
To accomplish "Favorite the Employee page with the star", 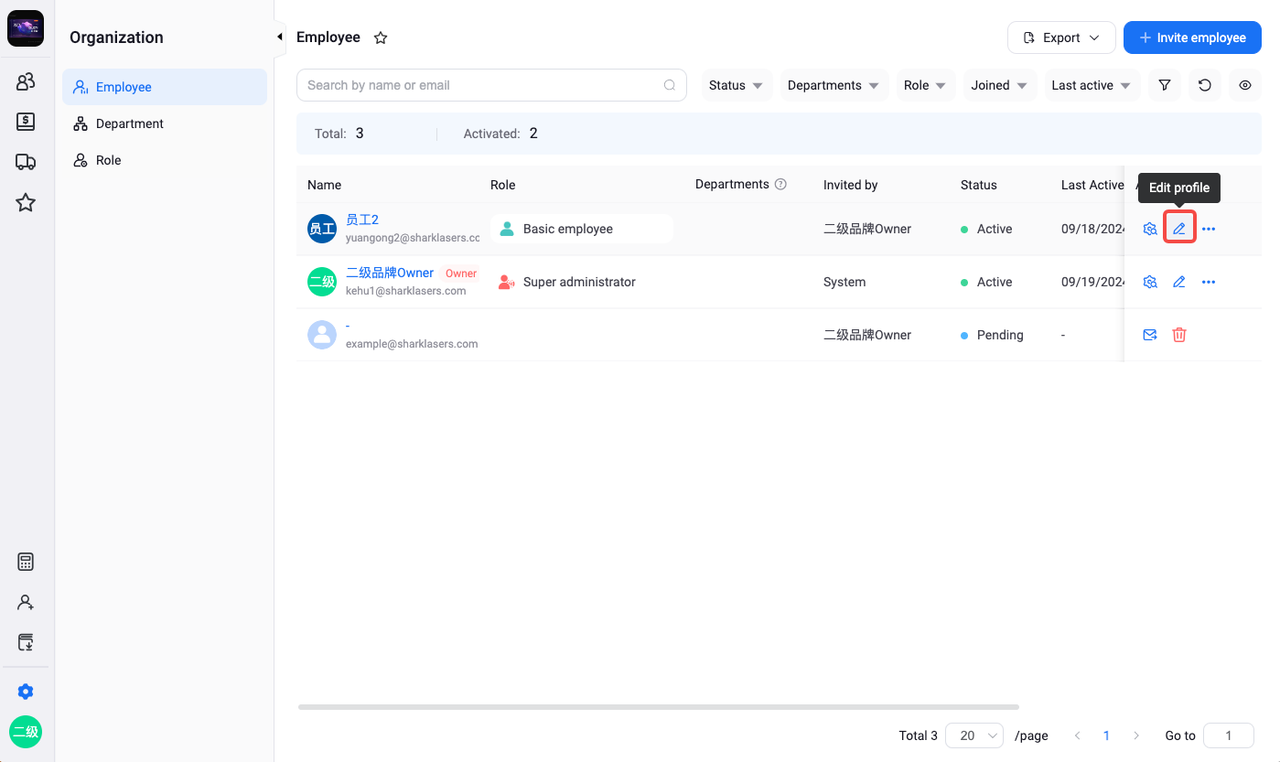I will coord(380,38).
